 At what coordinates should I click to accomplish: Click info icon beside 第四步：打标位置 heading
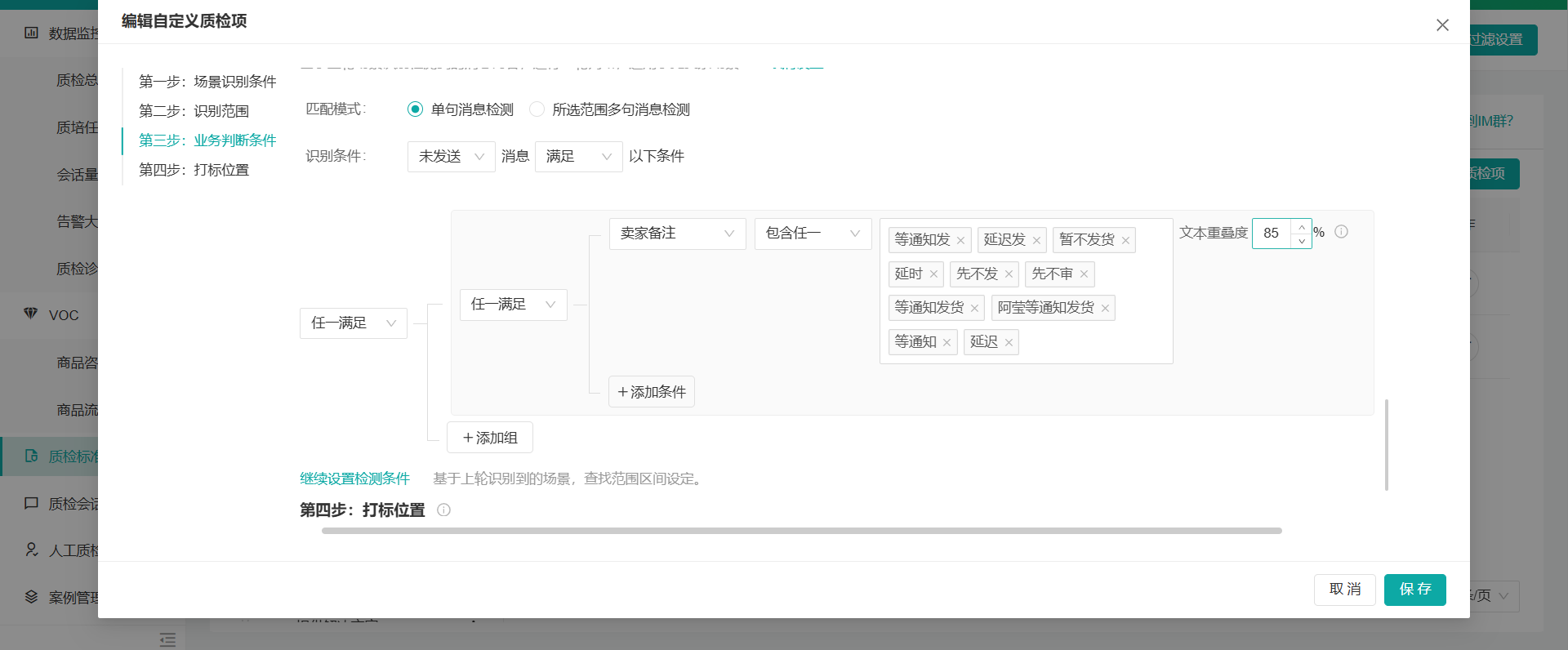point(443,510)
